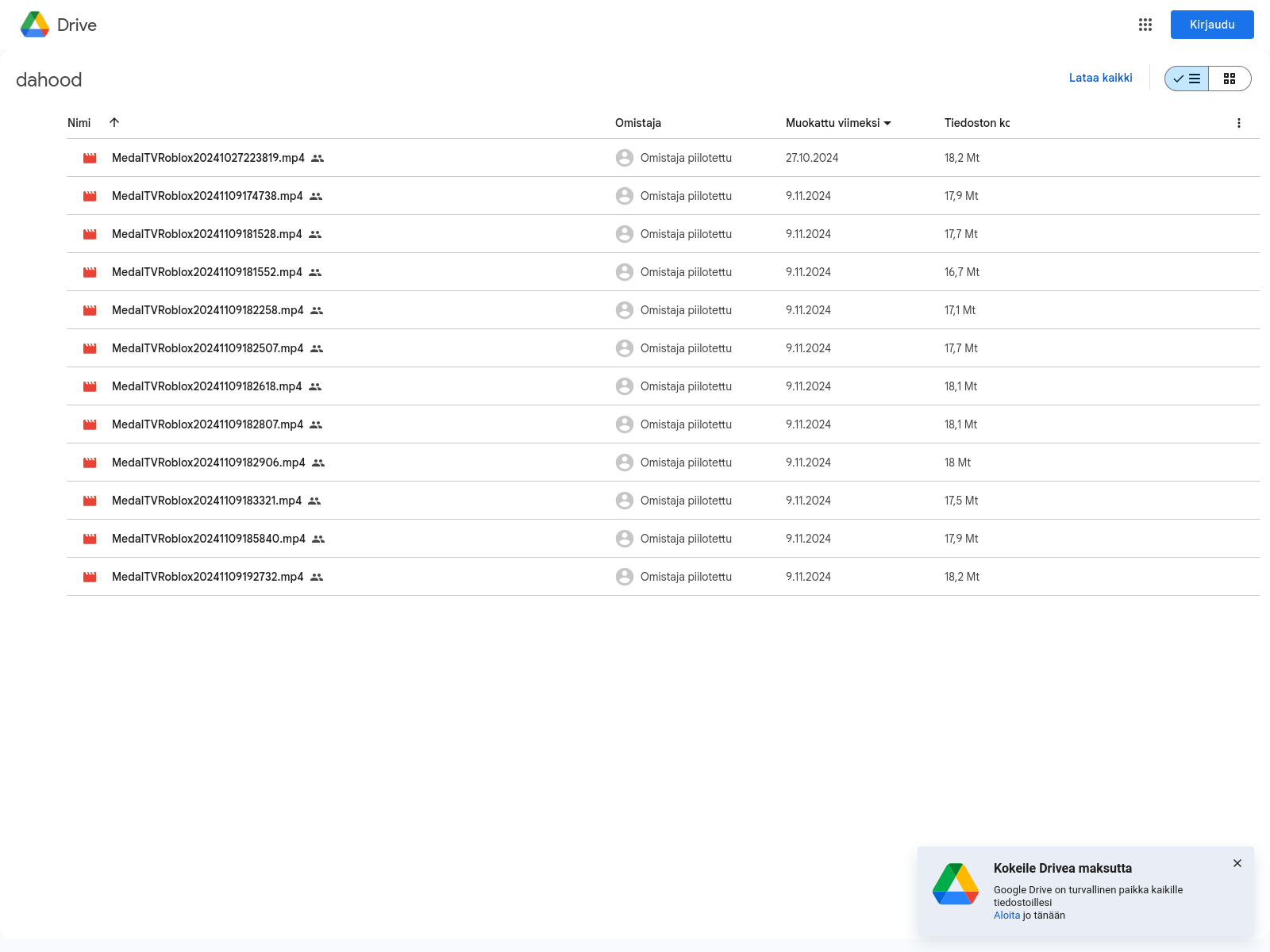Click video icon for MedalTVRoblox20241109182507.mp4

[90, 348]
